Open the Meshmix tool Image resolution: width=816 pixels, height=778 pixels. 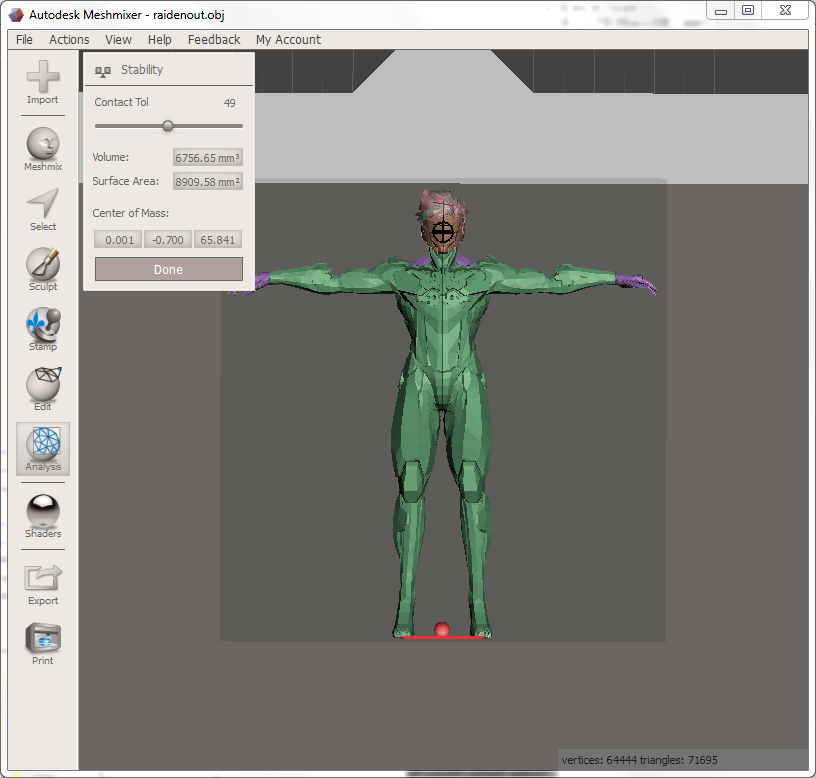(x=42, y=146)
